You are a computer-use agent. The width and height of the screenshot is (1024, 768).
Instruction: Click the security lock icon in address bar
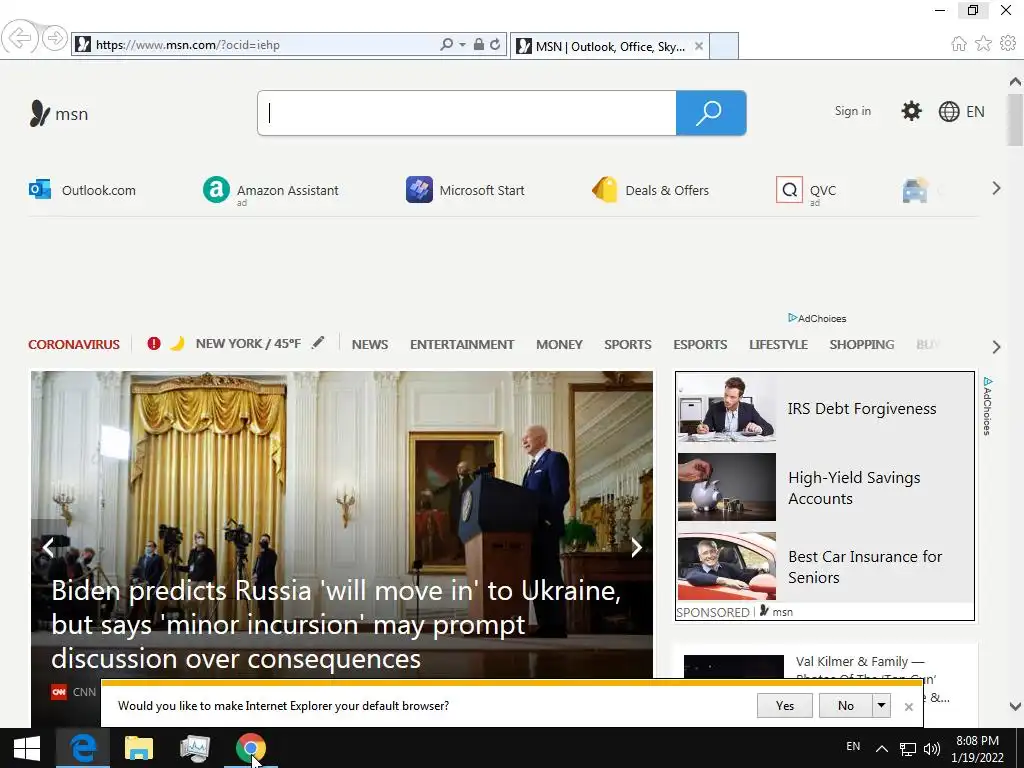[479, 44]
